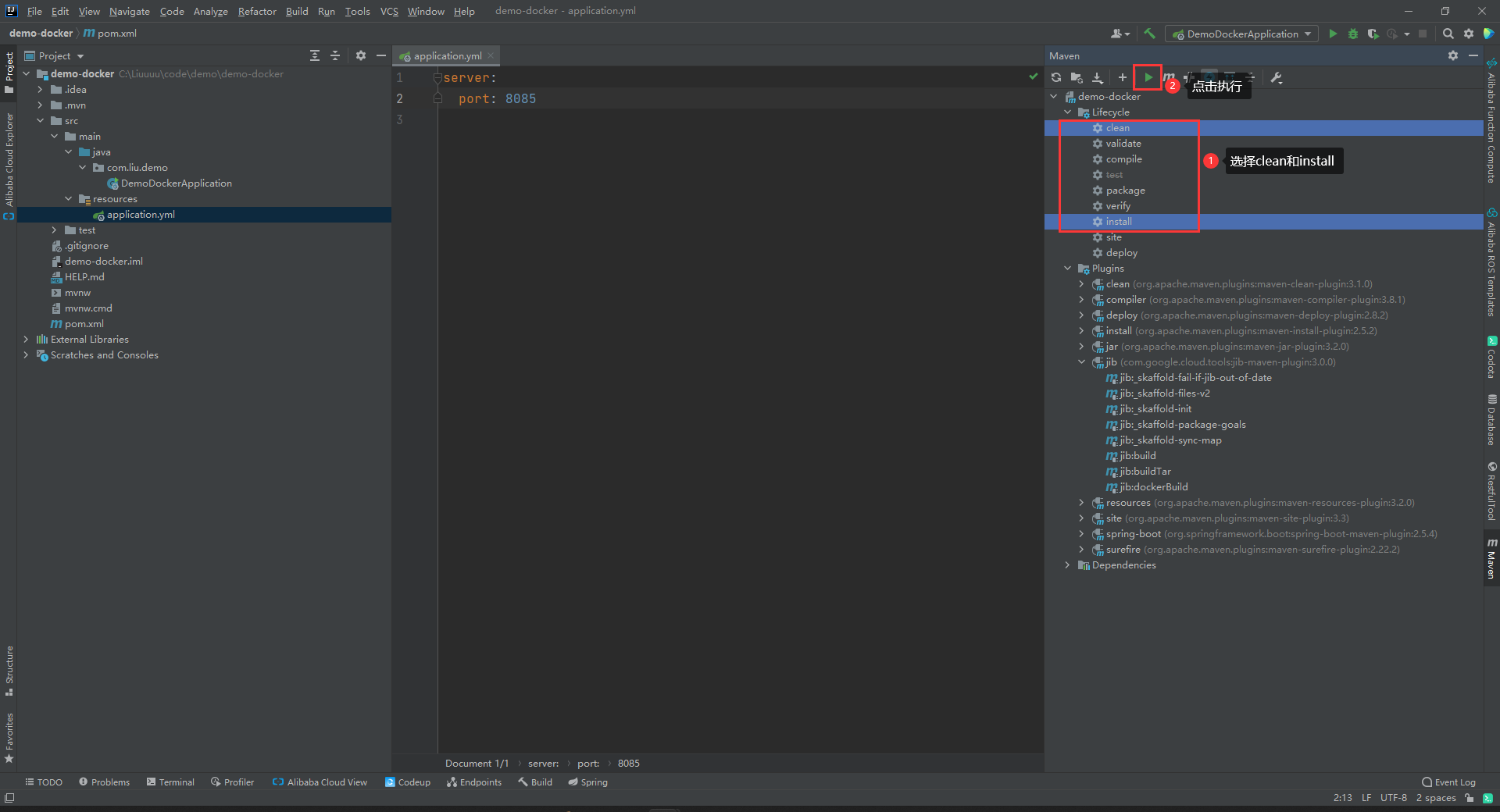Collapse all in Project panel
The image size is (1500, 812).
pos(335,55)
